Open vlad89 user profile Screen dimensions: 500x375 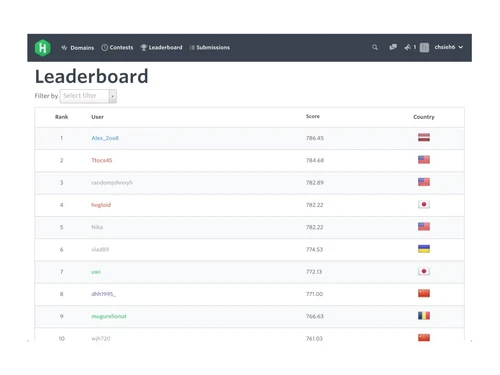click(x=100, y=249)
